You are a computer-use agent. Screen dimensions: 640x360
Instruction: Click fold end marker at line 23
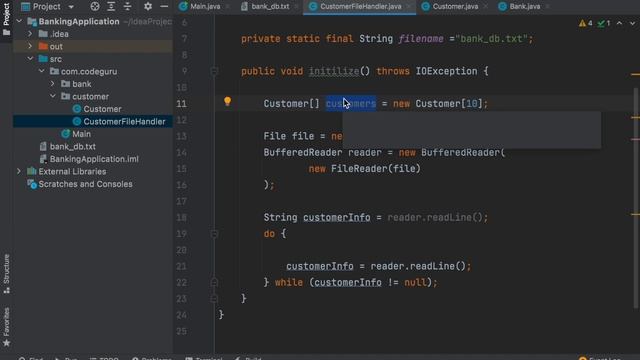(214, 299)
